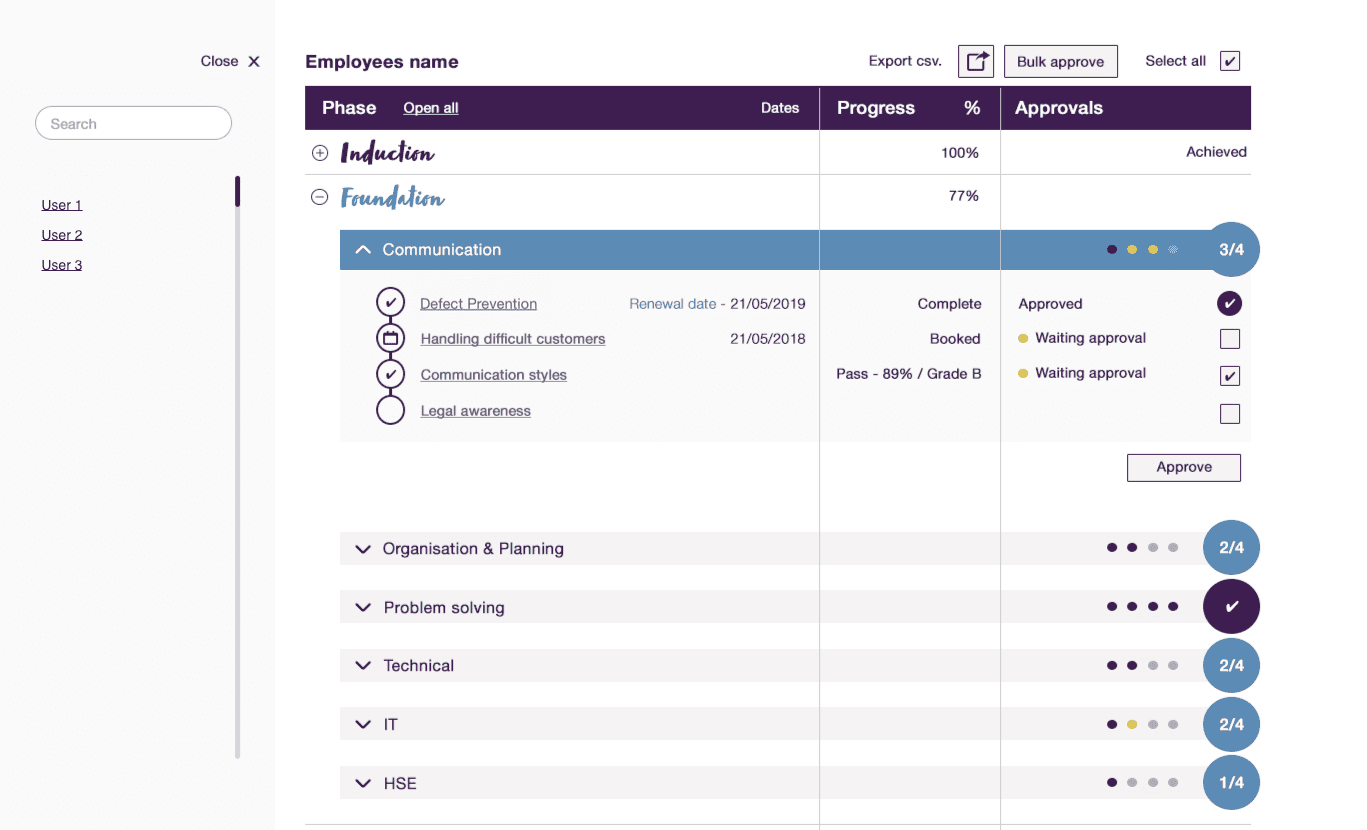Click Waiting approval for Handling difficult customers
The width and height of the screenshot is (1367, 830).
point(1091,338)
